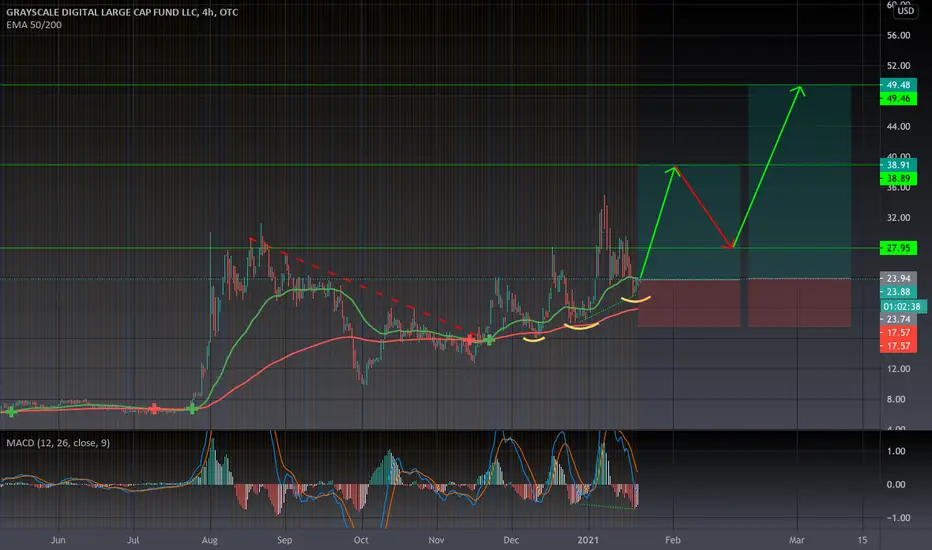Click the 01:02:38 countdown timer label
932x550 pixels.
[903, 307]
